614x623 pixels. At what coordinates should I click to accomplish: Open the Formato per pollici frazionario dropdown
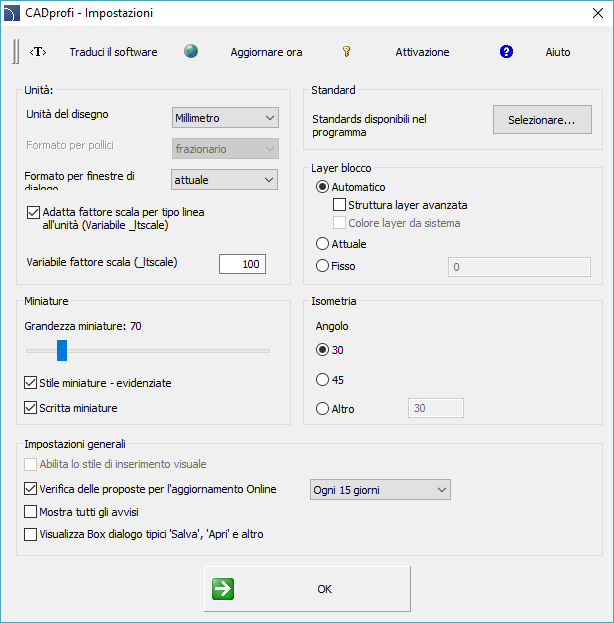coord(225,149)
